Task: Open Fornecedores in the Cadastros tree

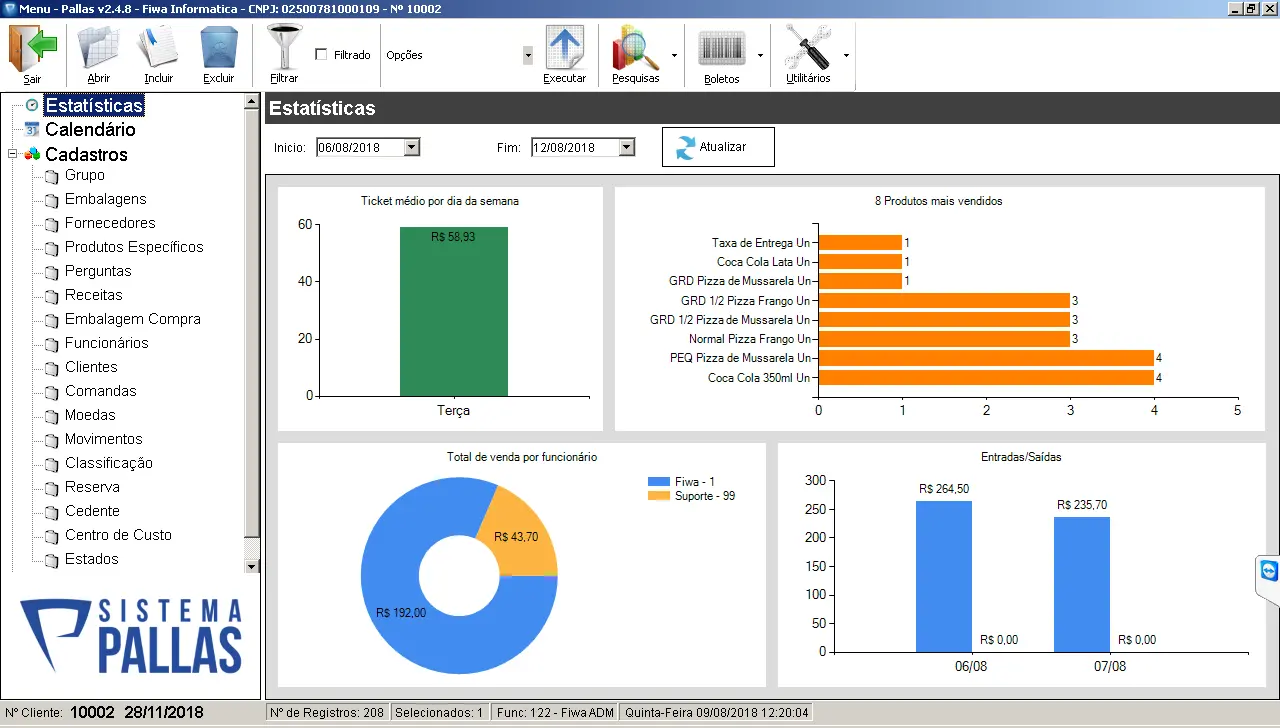Action: [x=110, y=223]
